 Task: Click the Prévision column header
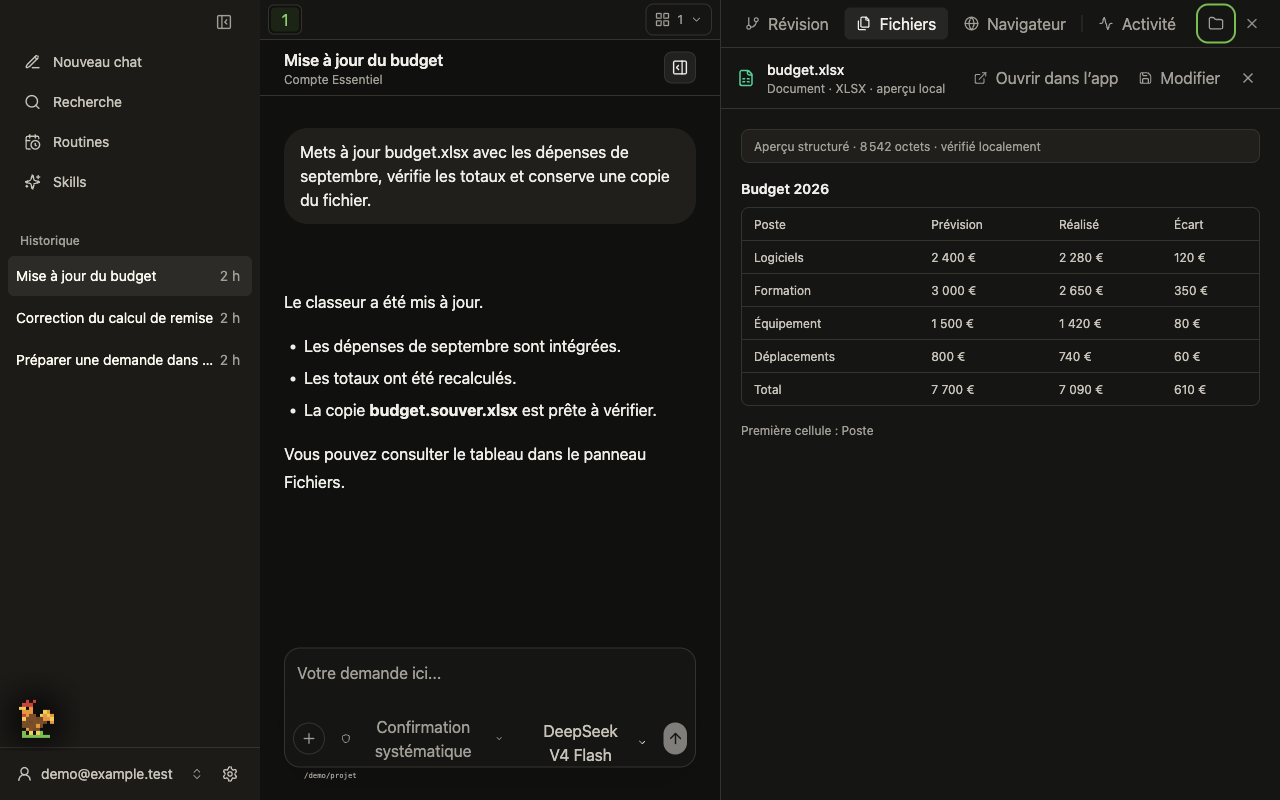tap(957, 224)
